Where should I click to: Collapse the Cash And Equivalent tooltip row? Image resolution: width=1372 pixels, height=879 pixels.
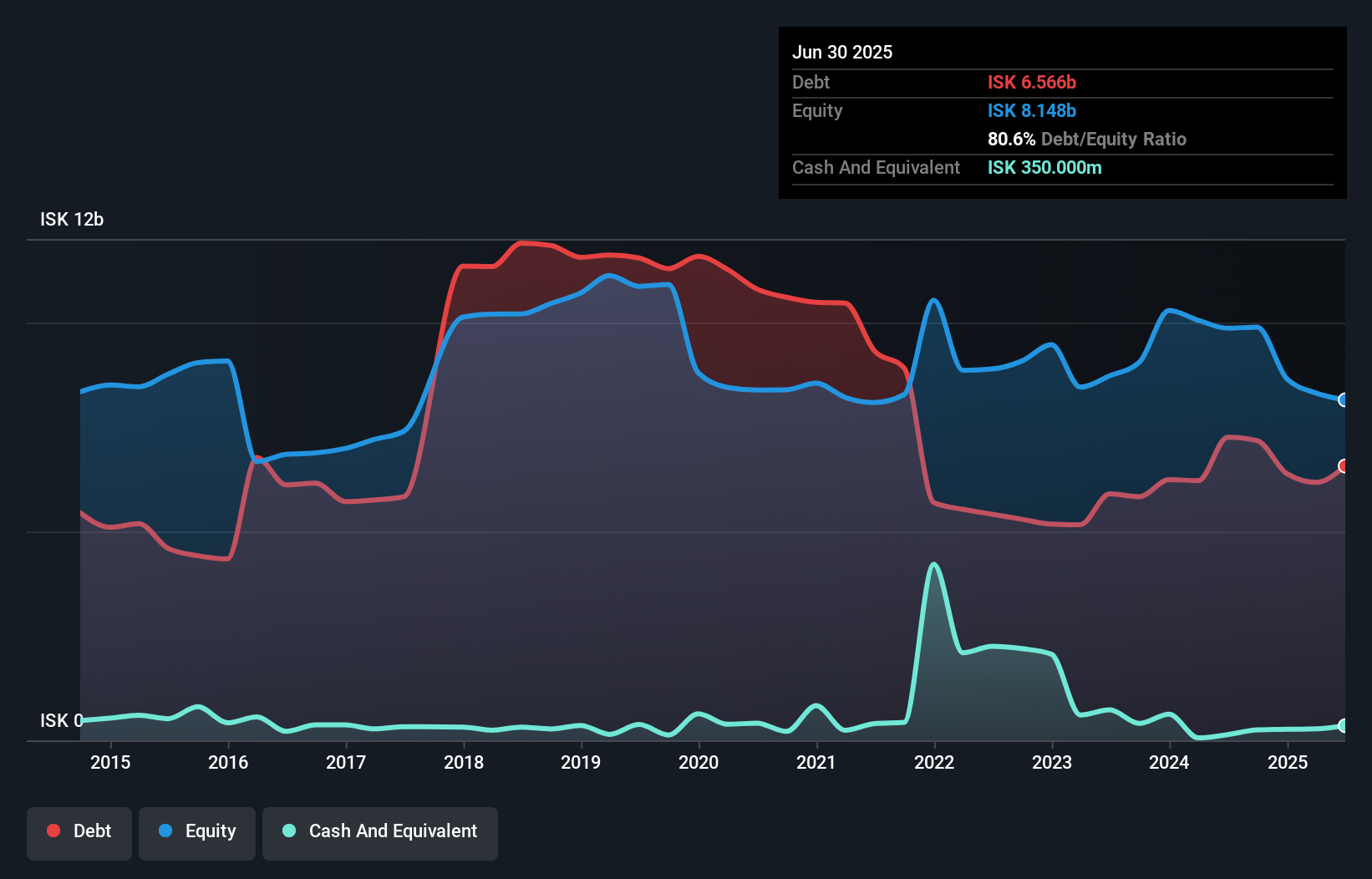876,167
